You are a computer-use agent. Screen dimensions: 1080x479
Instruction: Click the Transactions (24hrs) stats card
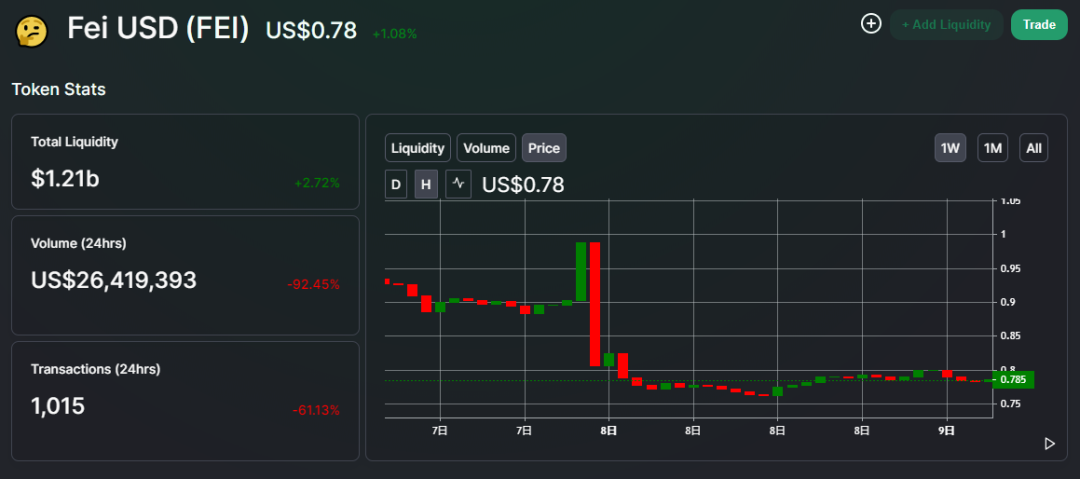point(185,401)
